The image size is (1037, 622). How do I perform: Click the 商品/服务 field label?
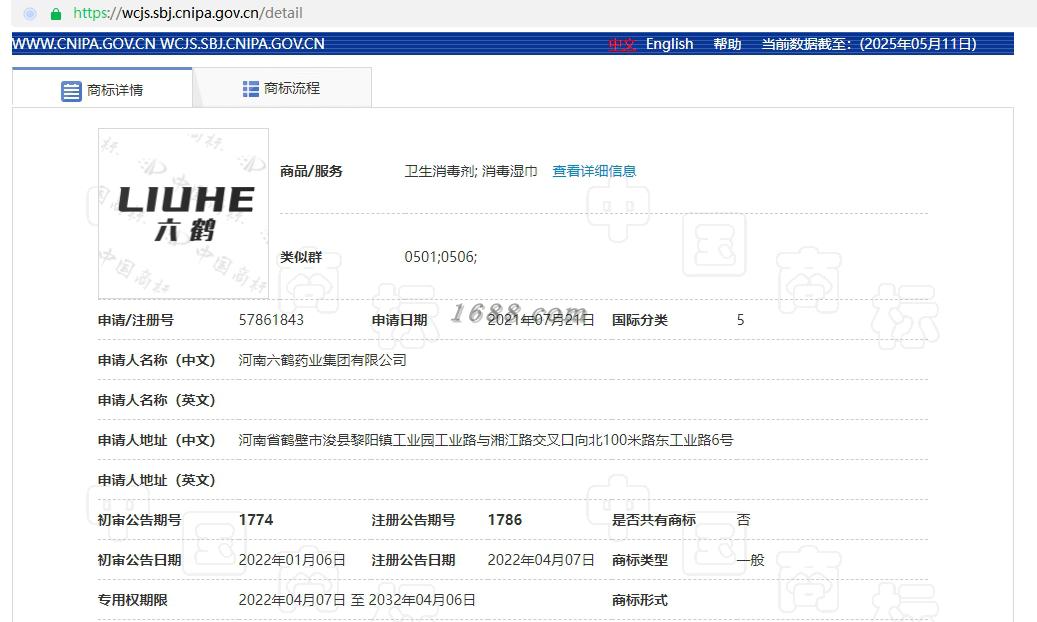pos(311,171)
